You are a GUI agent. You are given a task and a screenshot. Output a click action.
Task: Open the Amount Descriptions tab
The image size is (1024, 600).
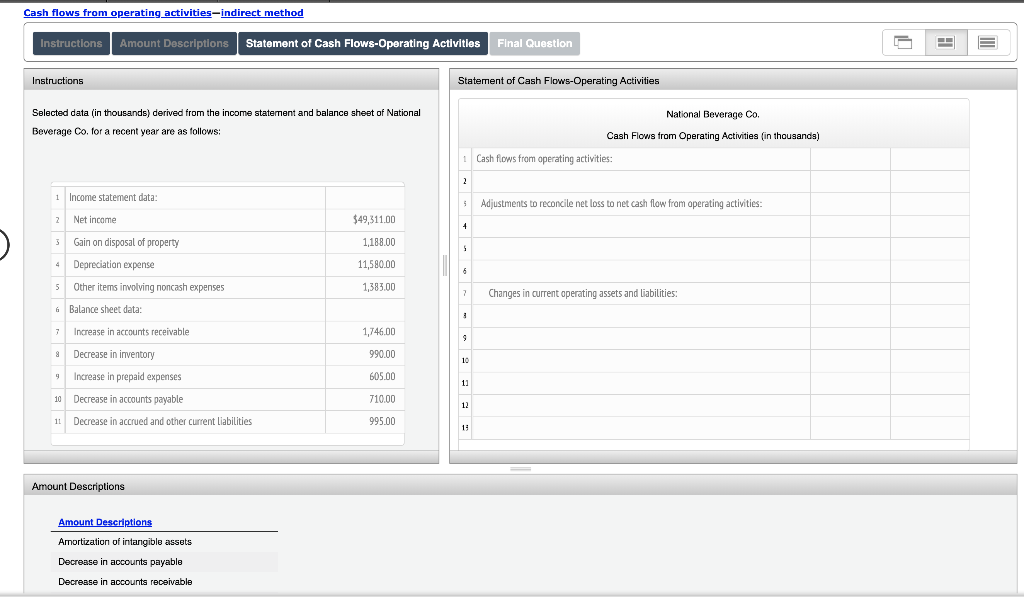[x=173, y=43]
